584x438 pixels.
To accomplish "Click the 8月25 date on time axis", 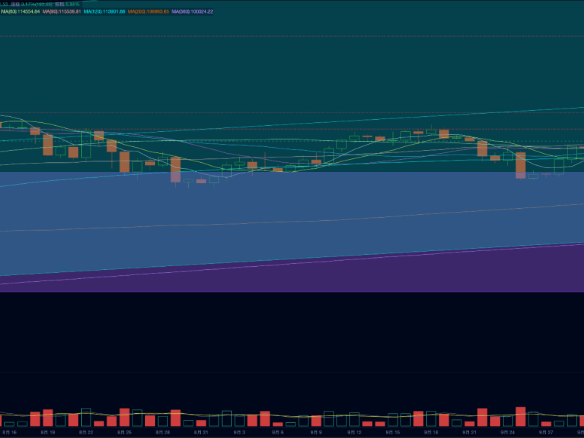I will [124, 432].
